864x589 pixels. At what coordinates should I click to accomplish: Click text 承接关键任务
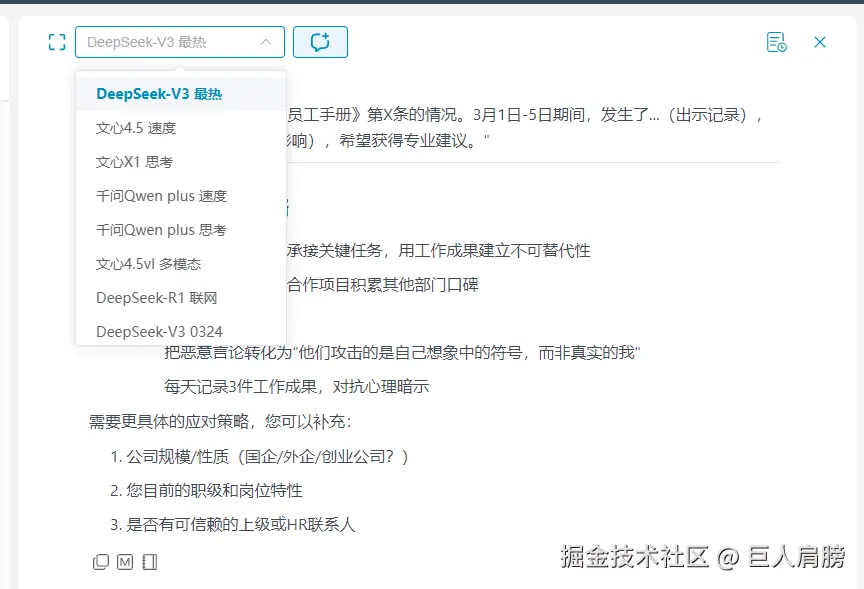tap(334, 251)
